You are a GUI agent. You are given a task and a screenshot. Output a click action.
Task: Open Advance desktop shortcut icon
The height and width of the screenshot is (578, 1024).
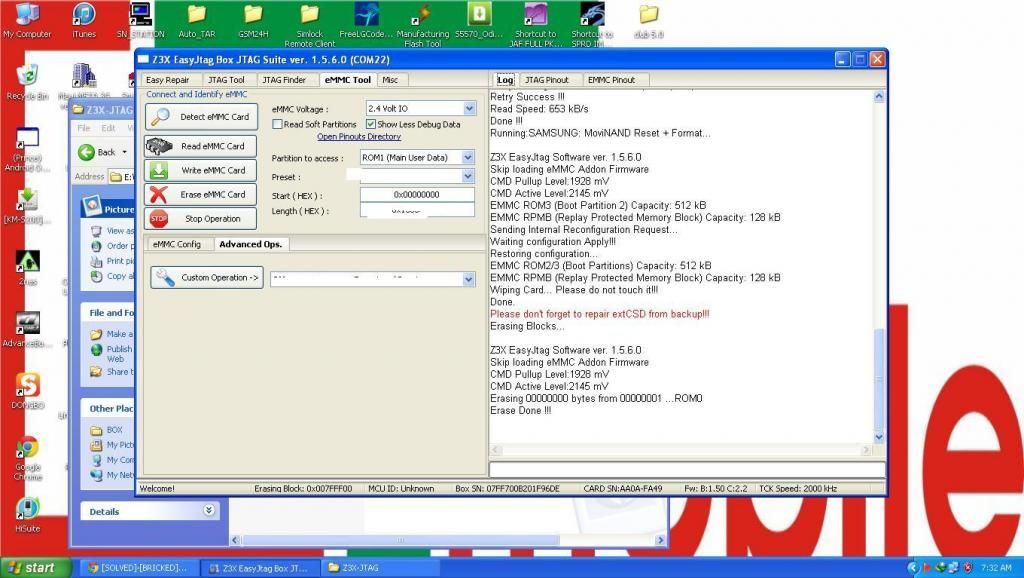tap(27, 330)
